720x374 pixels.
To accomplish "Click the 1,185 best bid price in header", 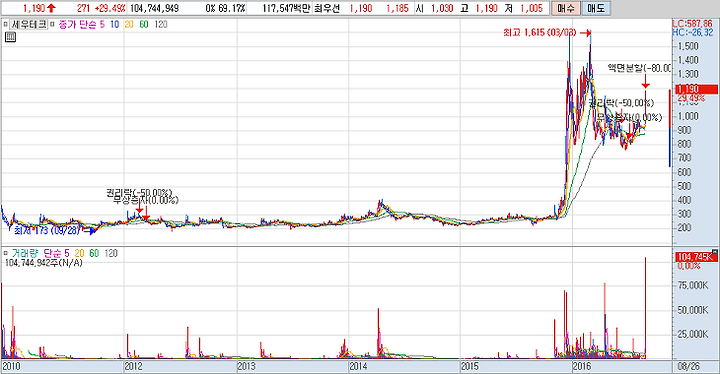I will [398, 8].
